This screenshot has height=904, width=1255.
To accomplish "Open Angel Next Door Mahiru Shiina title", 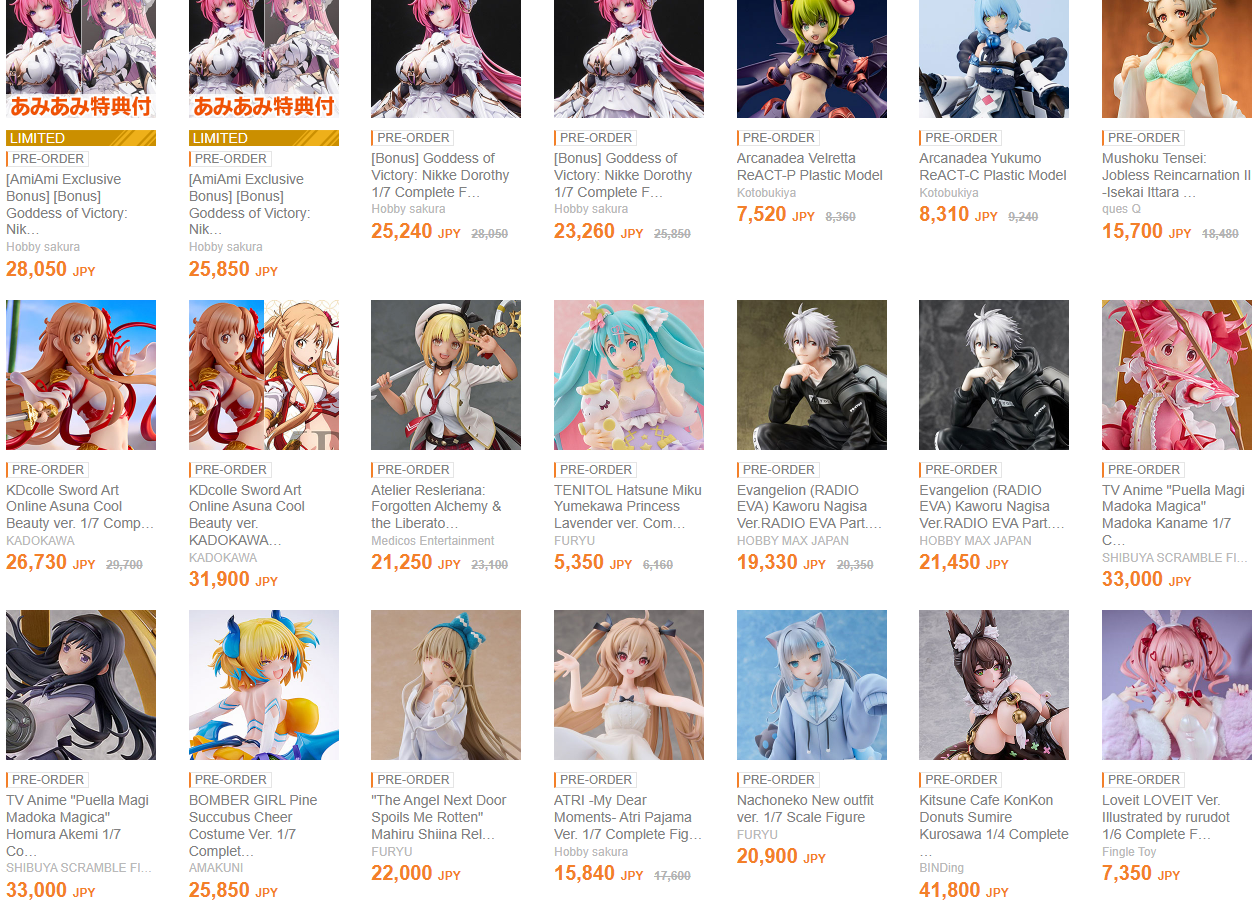I will (x=438, y=817).
